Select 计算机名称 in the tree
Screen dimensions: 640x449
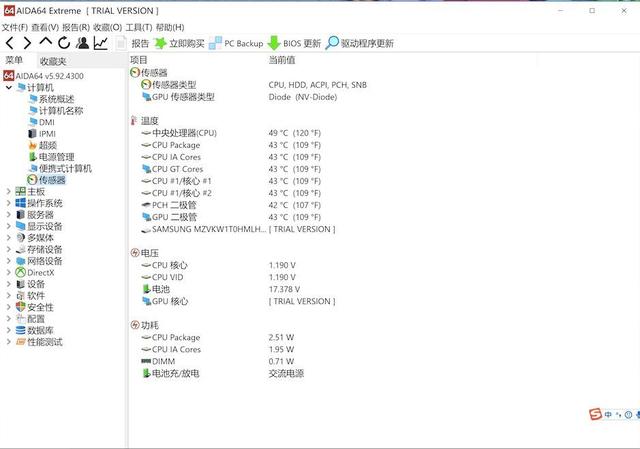point(56,111)
